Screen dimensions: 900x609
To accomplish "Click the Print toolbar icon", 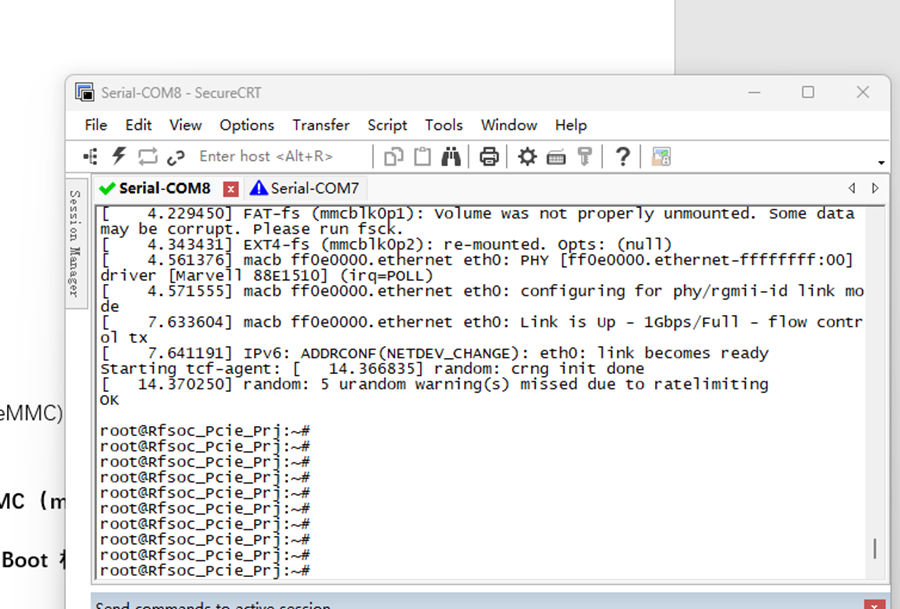I will coord(489,156).
